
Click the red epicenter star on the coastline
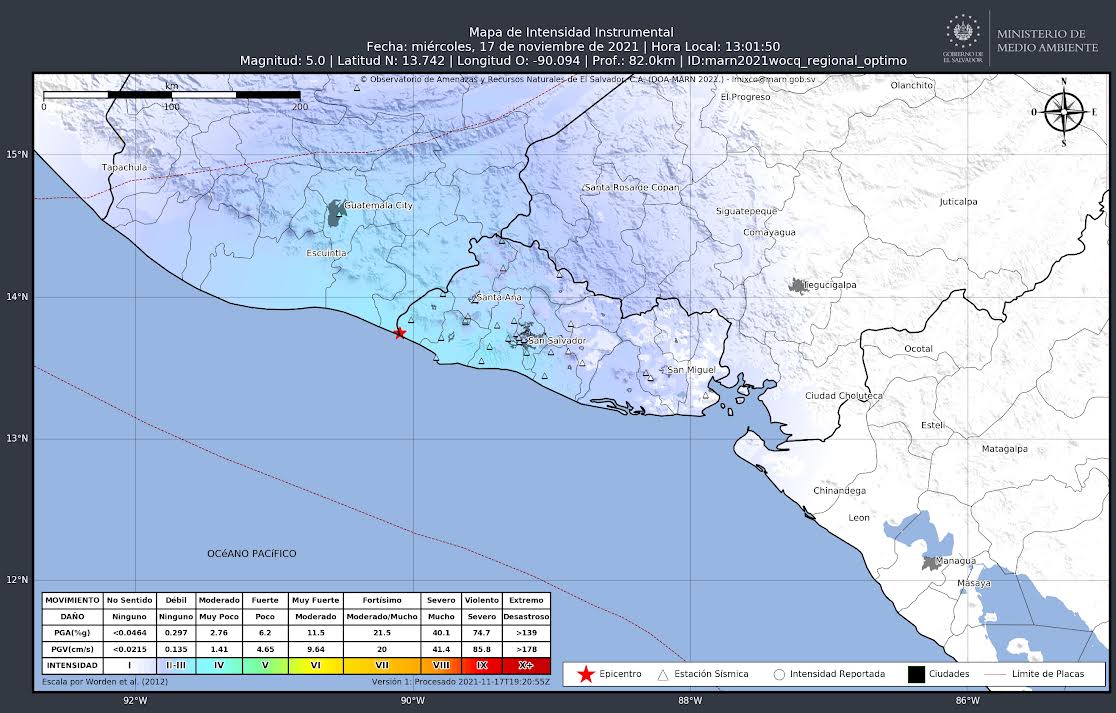click(x=400, y=333)
